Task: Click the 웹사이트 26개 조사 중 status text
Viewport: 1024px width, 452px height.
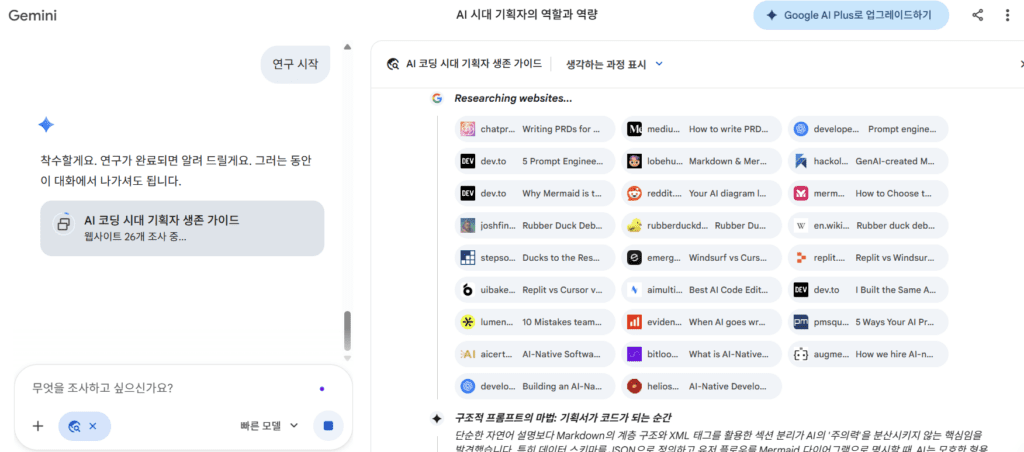Action: point(135,236)
